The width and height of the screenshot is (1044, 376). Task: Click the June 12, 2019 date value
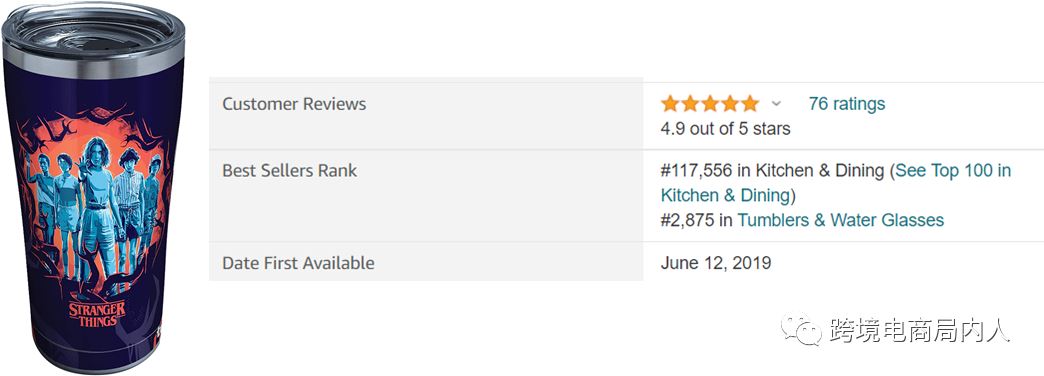(x=716, y=263)
